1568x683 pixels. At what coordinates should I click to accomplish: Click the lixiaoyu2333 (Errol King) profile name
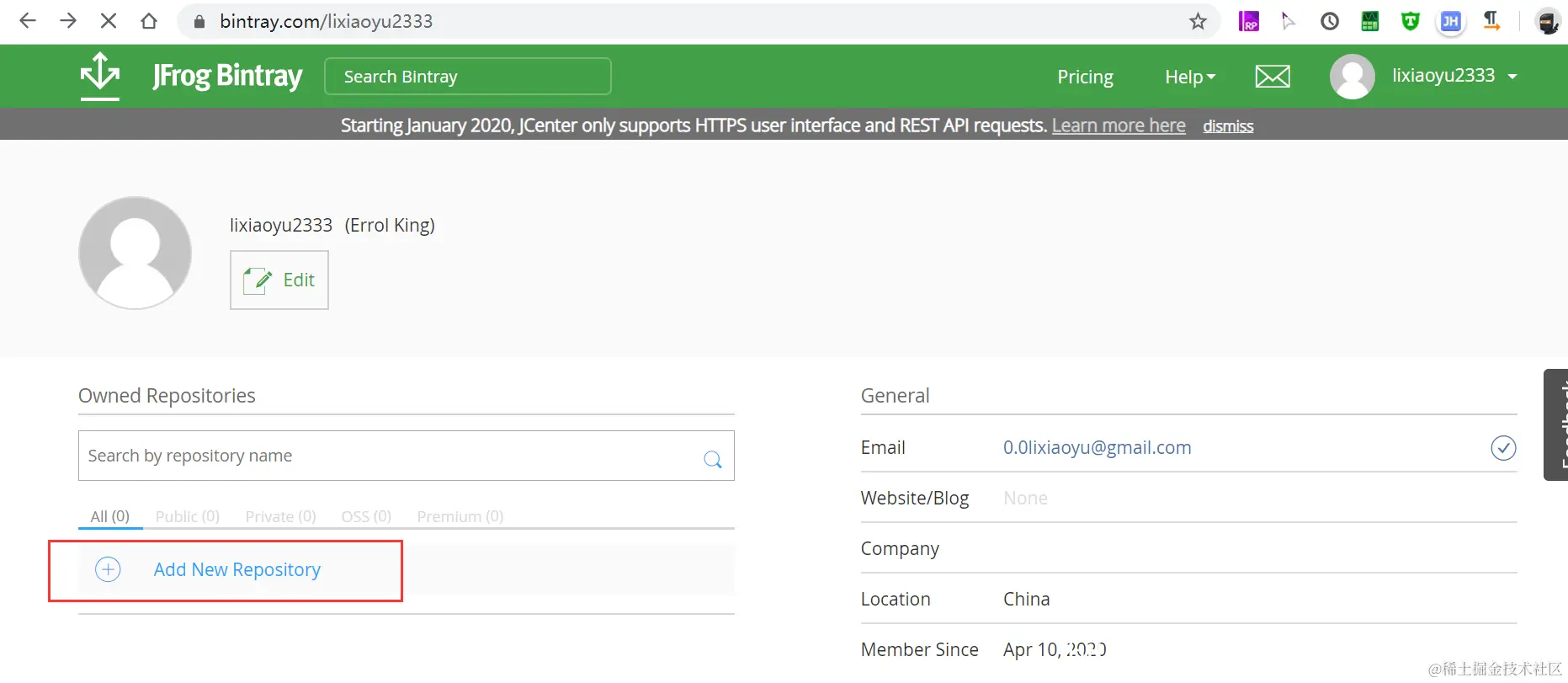click(x=332, y=225)
